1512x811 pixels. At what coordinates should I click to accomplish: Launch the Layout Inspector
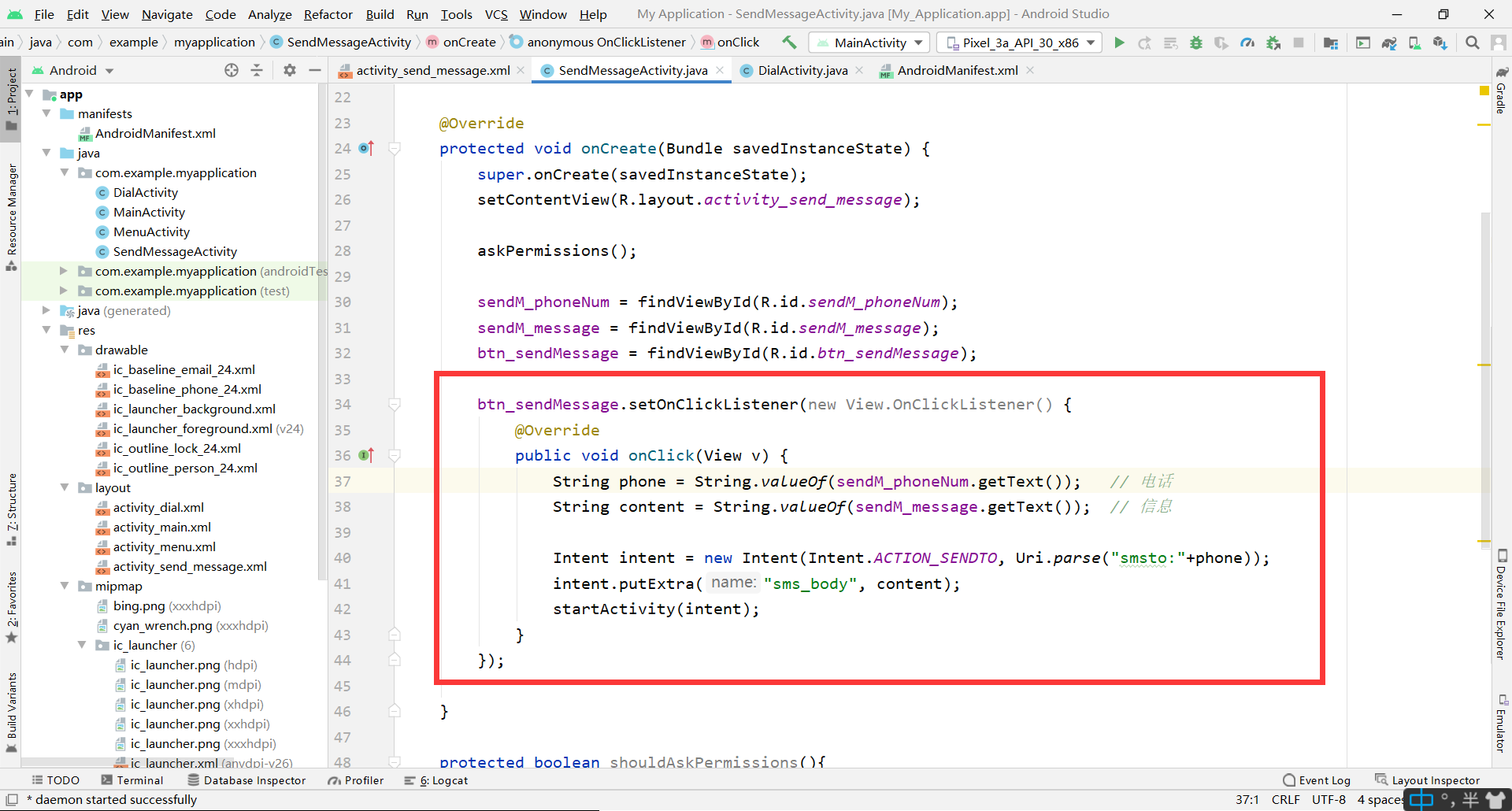click(x=1435, y=780)
